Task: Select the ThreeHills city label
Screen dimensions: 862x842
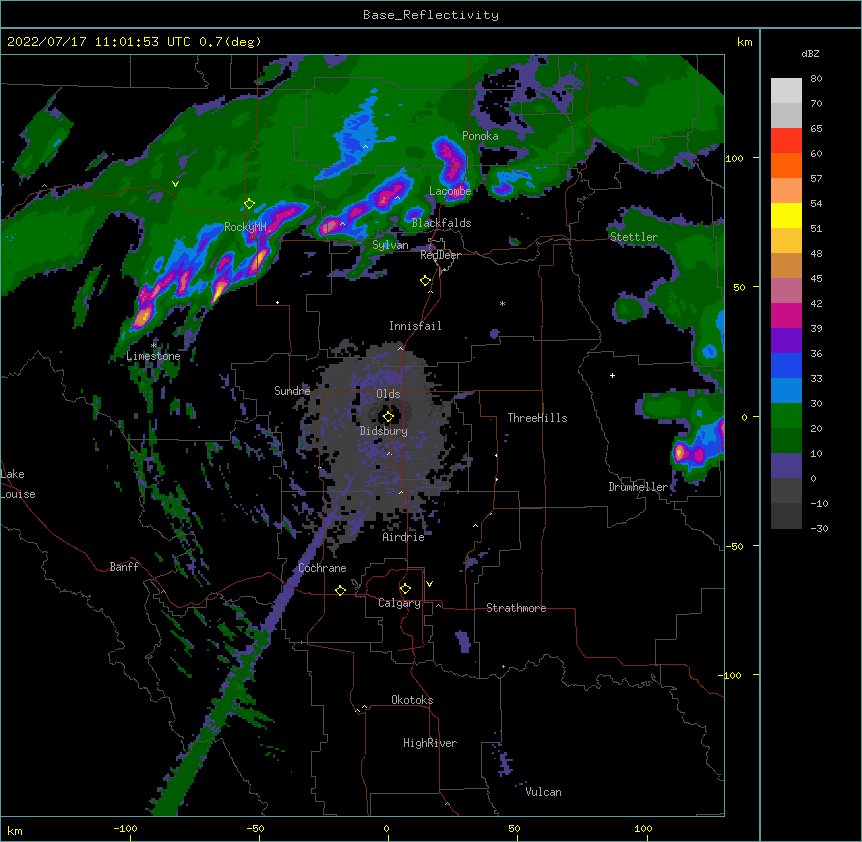Action: [x=537, y=418]
